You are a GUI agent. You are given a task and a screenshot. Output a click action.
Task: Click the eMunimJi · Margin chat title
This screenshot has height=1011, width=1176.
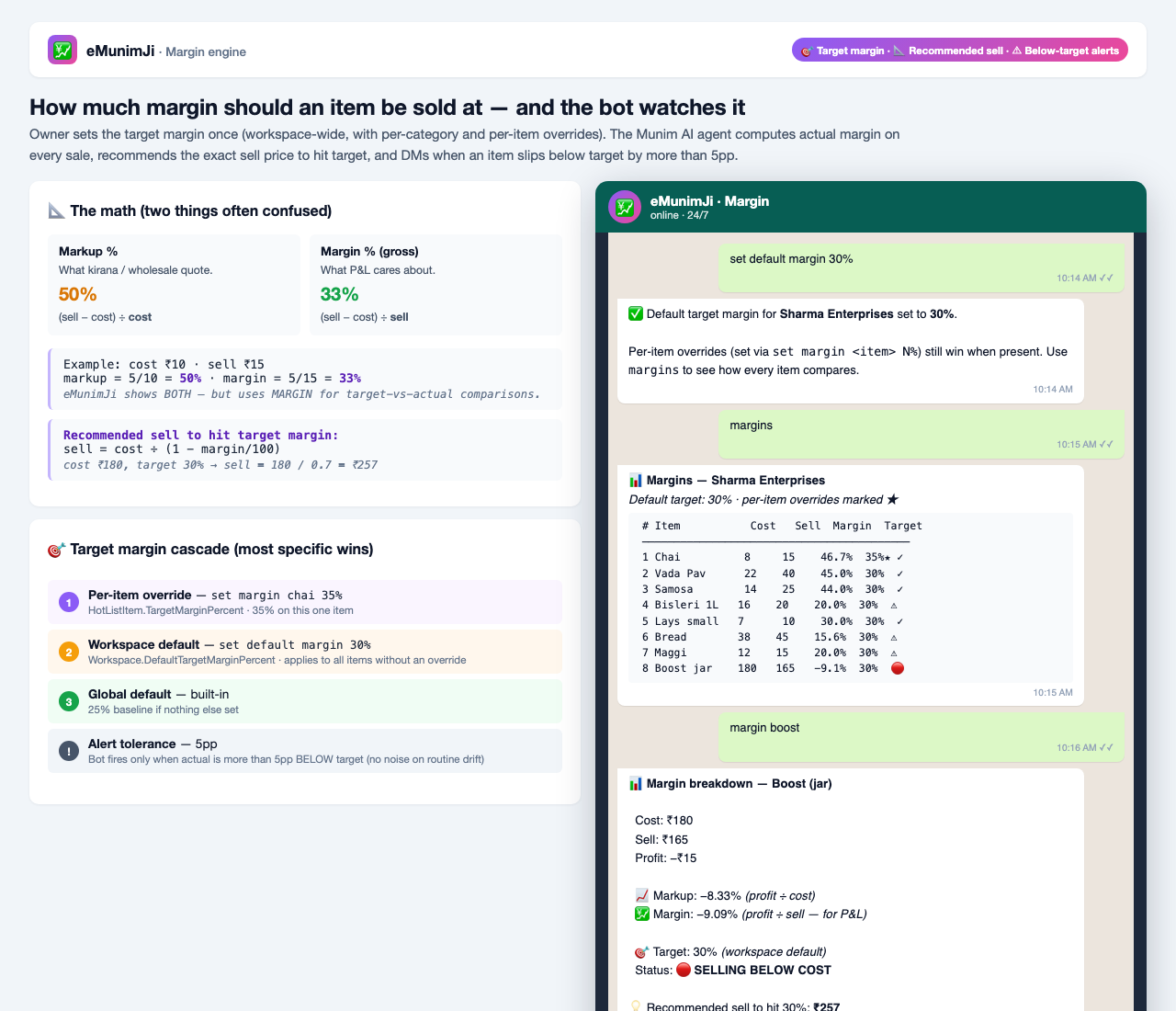click(x=709, y=201)
